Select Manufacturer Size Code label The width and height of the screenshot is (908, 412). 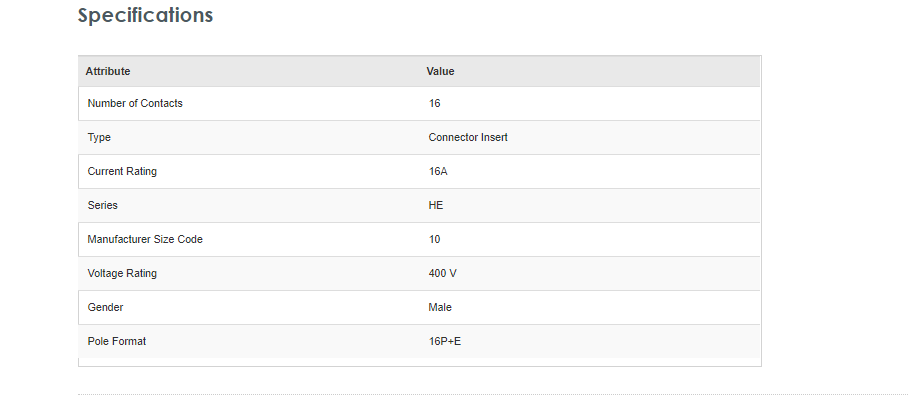click(x=145, y=239)
